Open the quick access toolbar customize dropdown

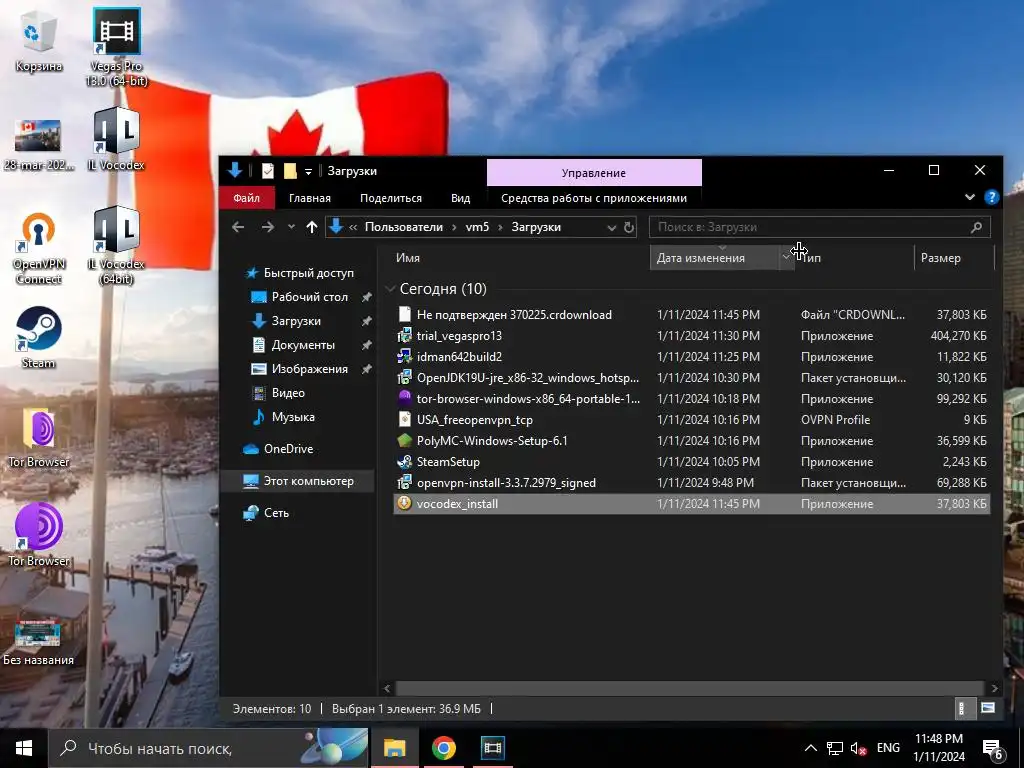coord(308,172)
